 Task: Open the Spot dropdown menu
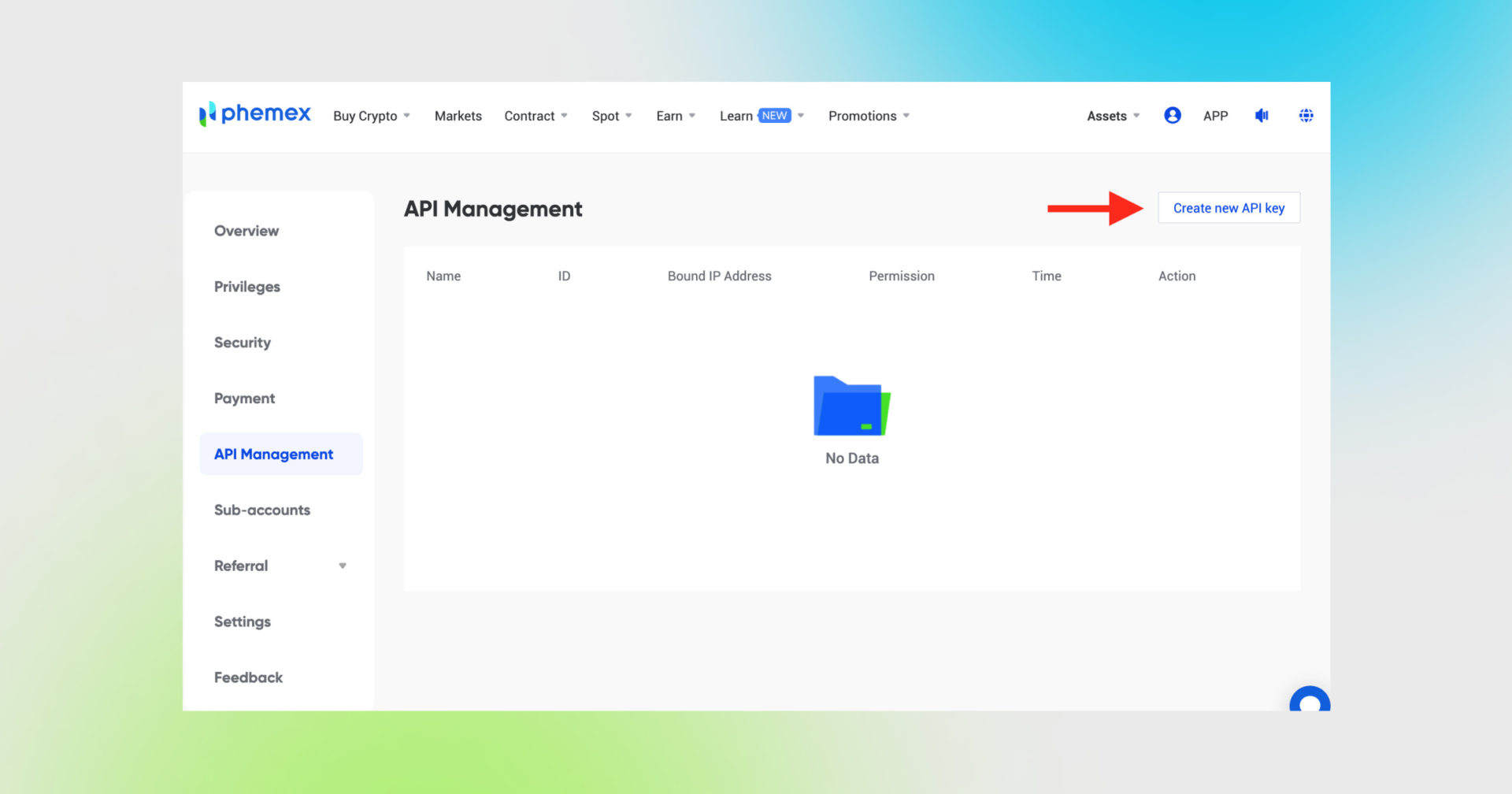pos(611,116)
